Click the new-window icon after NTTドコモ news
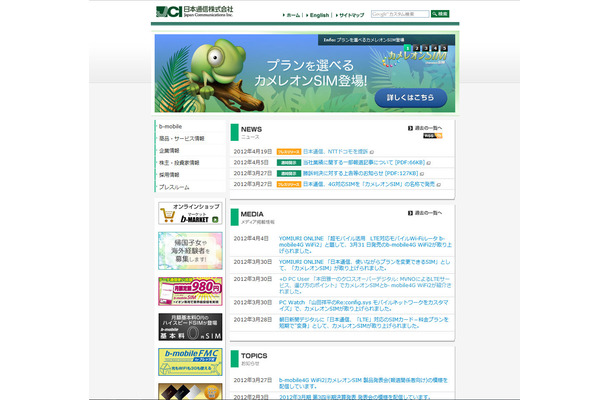 372,152
